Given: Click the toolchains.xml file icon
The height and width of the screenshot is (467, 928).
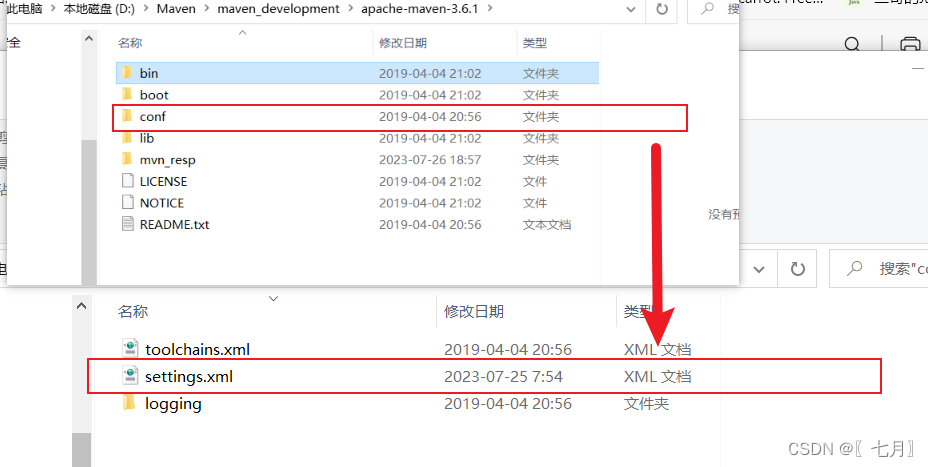Looking at the screenshot, I should coord(130,349).
